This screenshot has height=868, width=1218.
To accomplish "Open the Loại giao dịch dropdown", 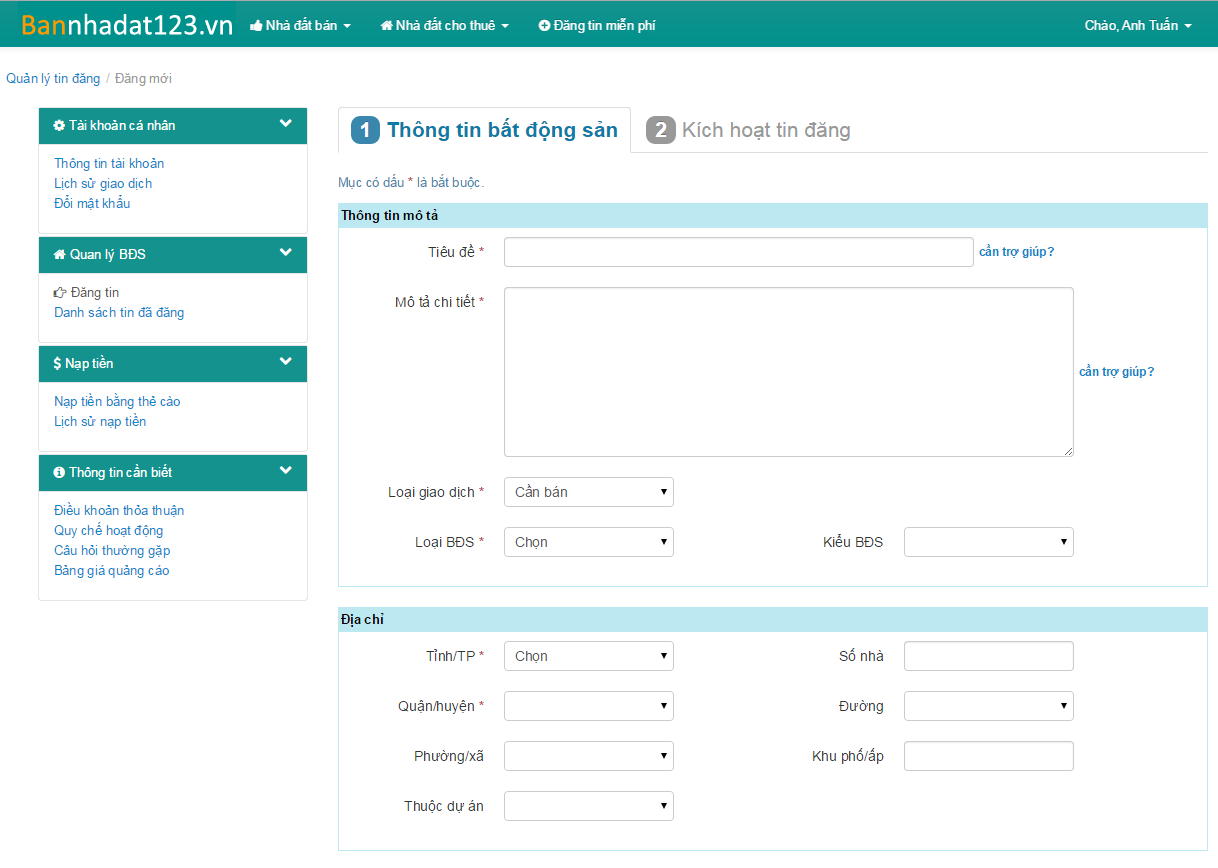I will tap(588, 492).
